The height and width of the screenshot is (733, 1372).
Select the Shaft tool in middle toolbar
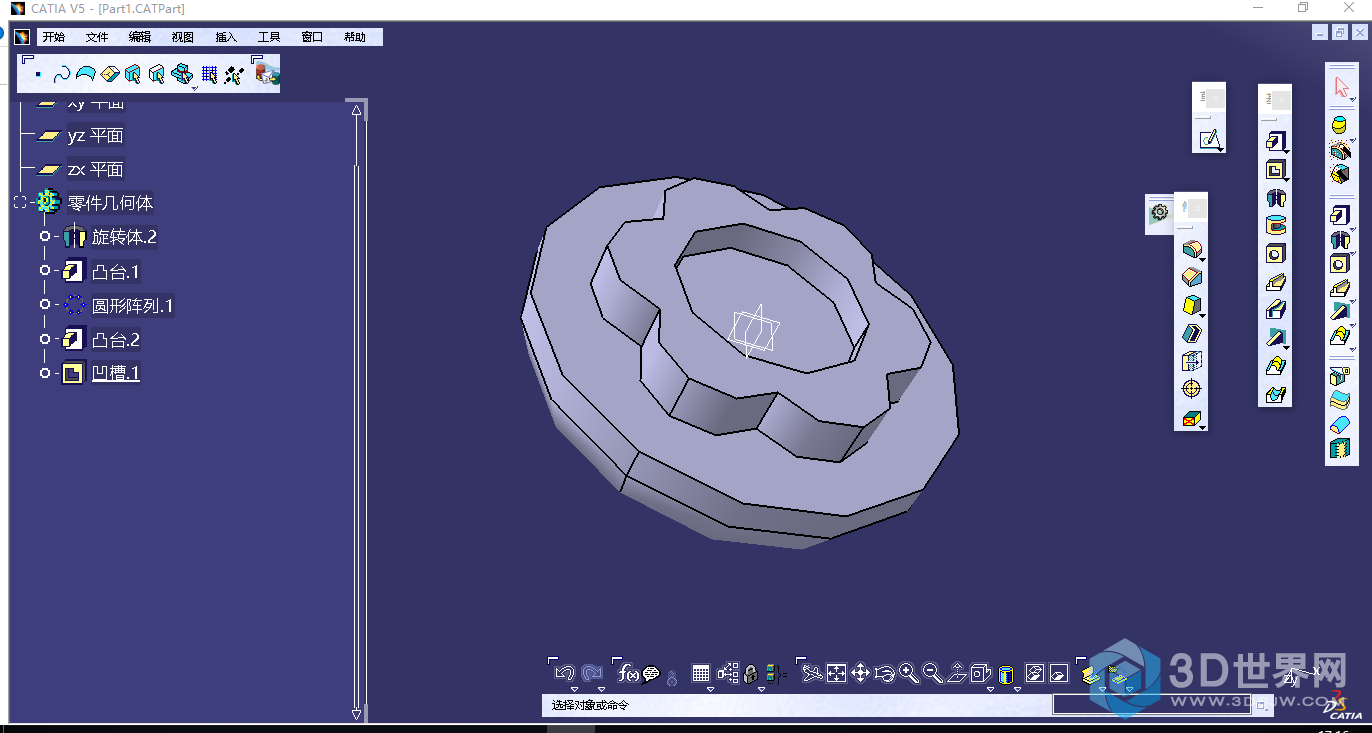[1275, 198]
